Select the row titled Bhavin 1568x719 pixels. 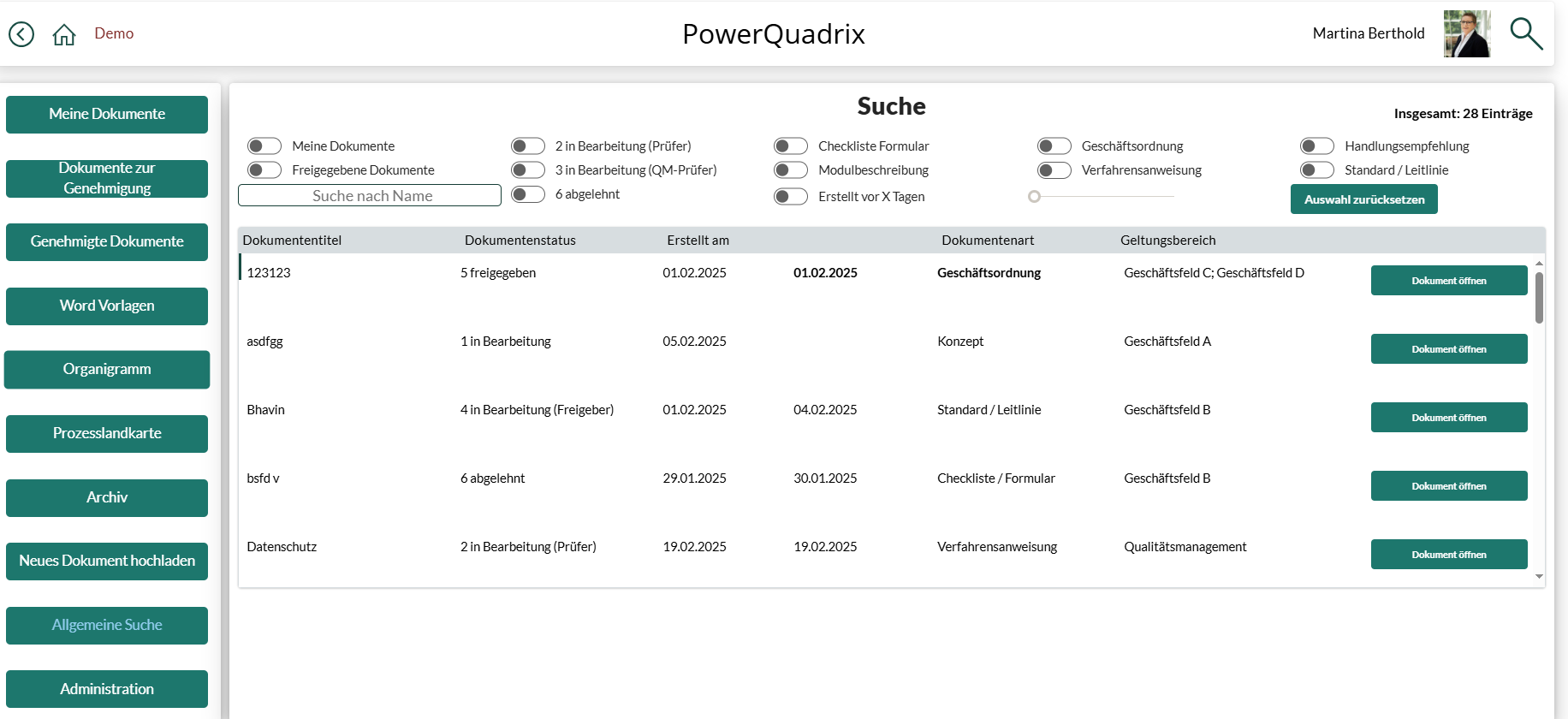pyautogui.click(x=265, y=410)
